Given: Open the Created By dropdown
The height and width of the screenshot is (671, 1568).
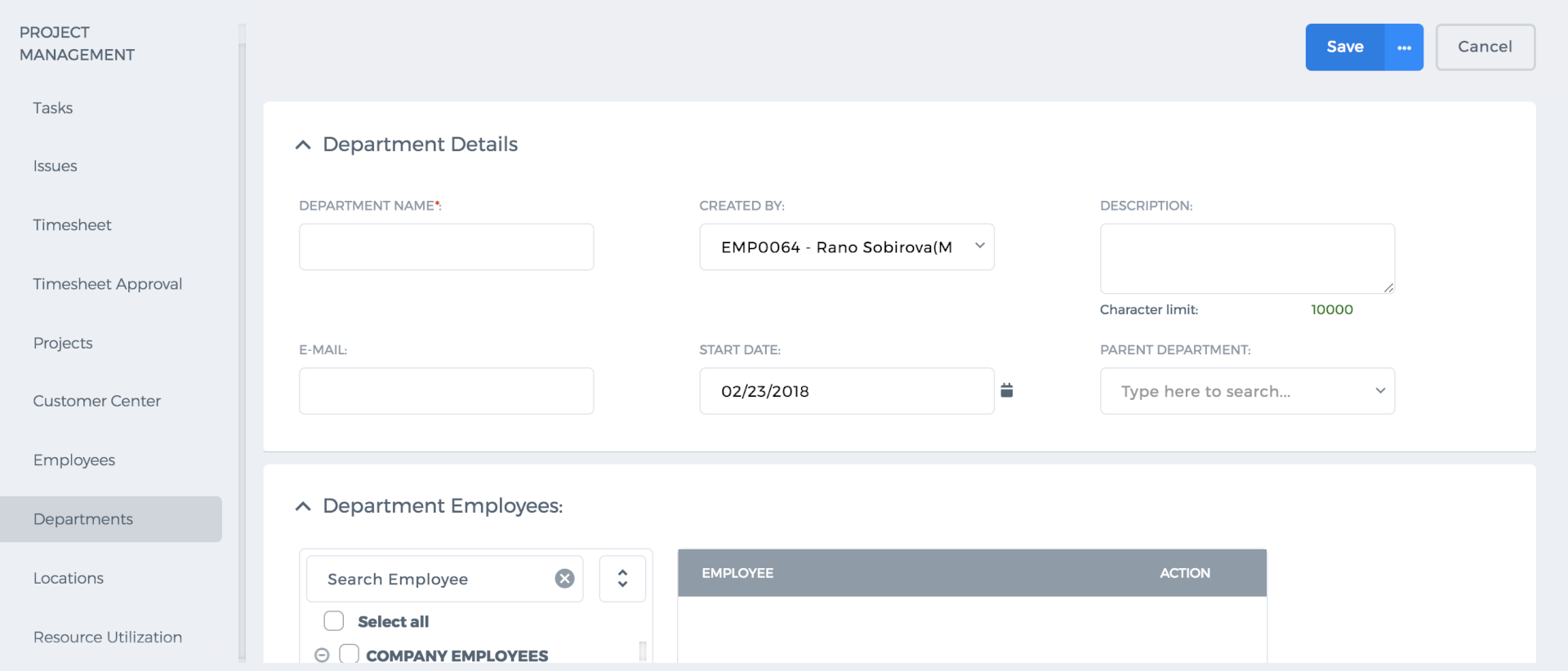Looking at the screenshot, I should [x=847, y=247].
